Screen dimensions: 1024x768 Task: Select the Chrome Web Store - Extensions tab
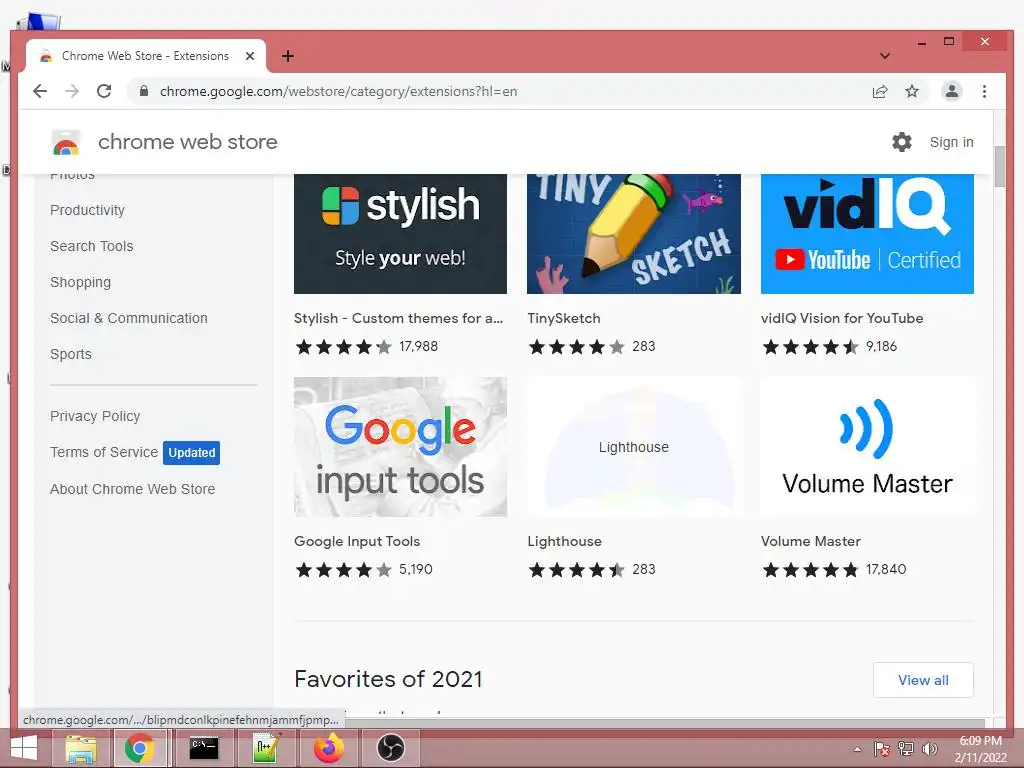pos(146,56)
